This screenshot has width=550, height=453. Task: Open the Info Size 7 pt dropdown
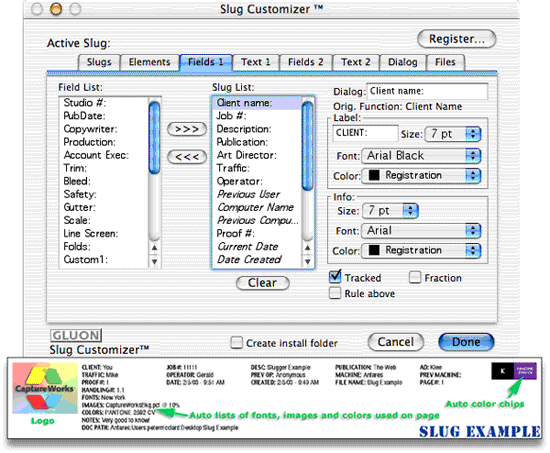point(390,211)
